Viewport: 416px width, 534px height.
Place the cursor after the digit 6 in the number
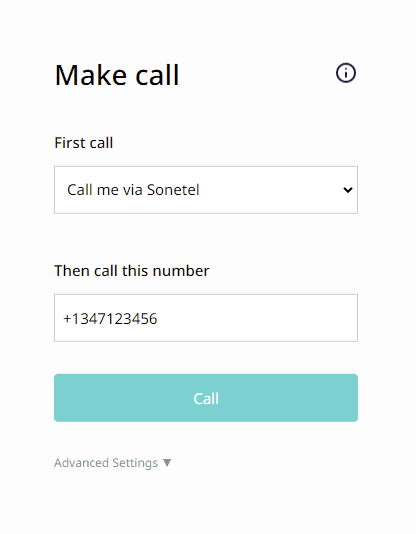(x=158, y=319)
